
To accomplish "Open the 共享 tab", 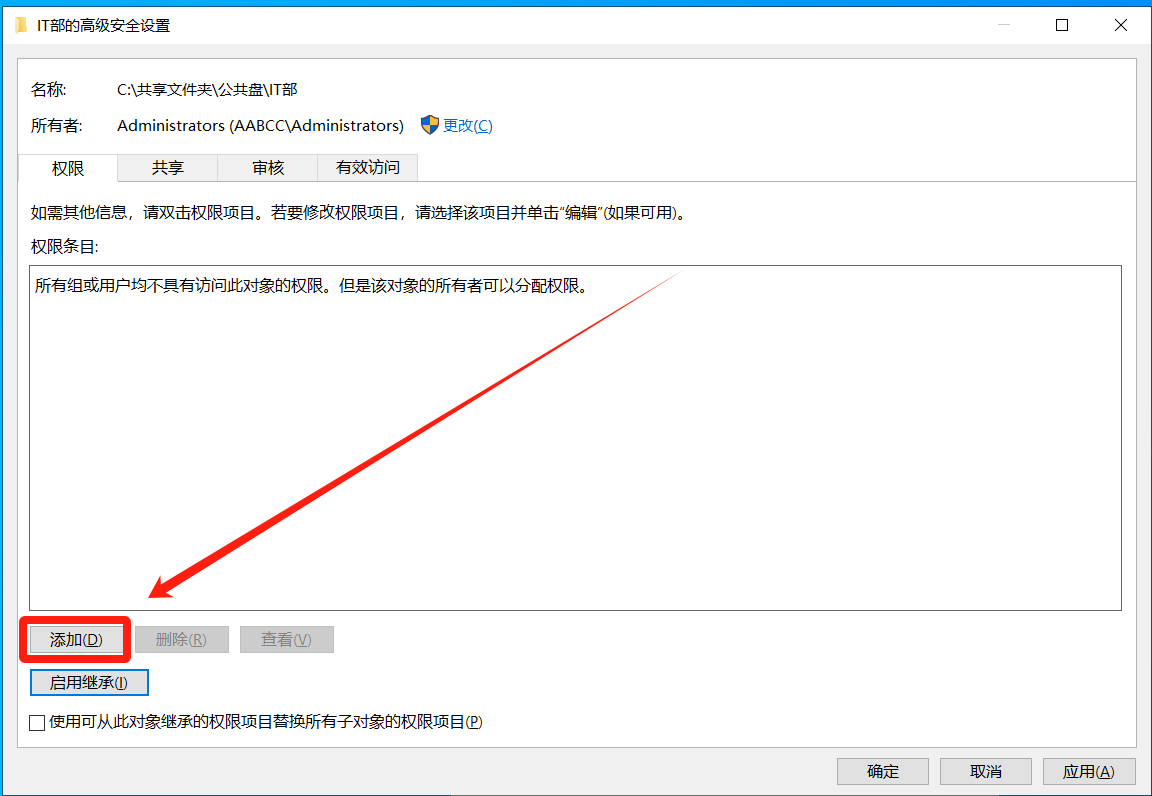I will pos(168,168).
